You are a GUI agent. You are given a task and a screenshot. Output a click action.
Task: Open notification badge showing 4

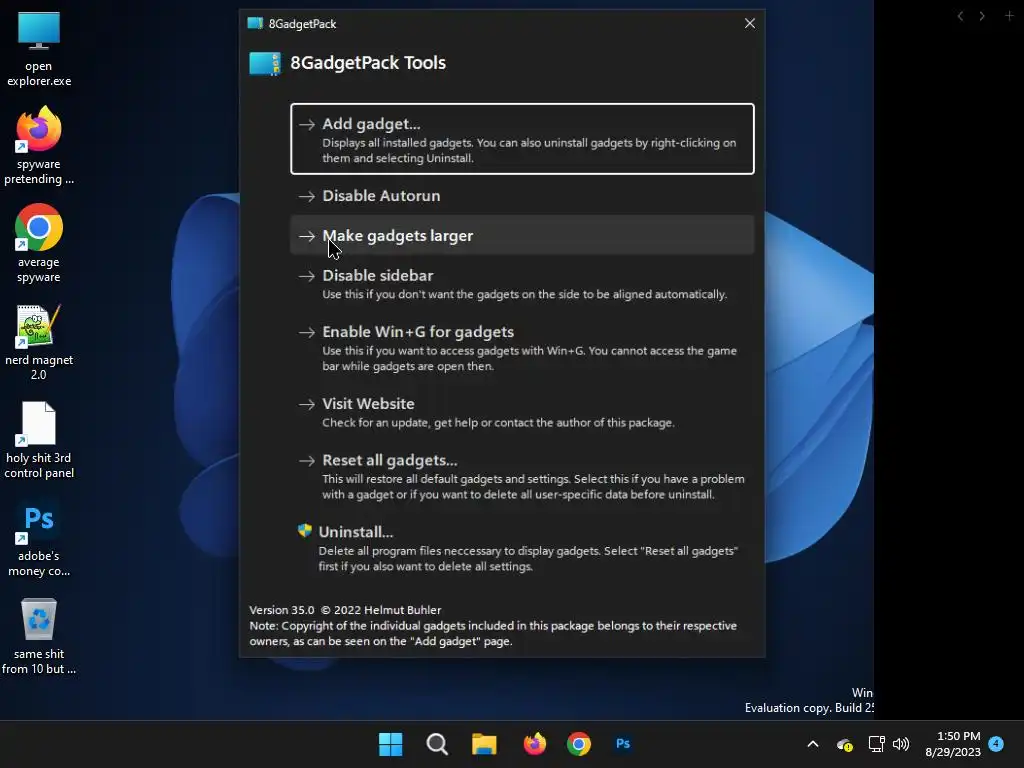[996, 743]
